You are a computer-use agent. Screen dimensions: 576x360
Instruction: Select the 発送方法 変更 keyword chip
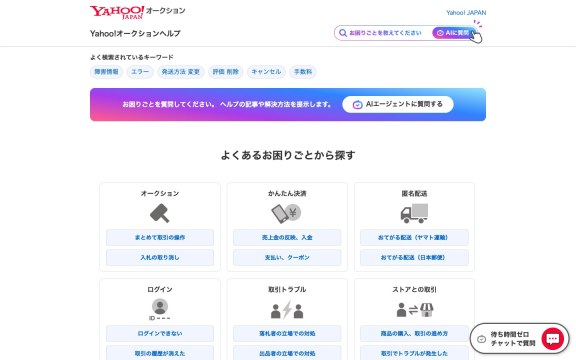click(x=181, y=72)
